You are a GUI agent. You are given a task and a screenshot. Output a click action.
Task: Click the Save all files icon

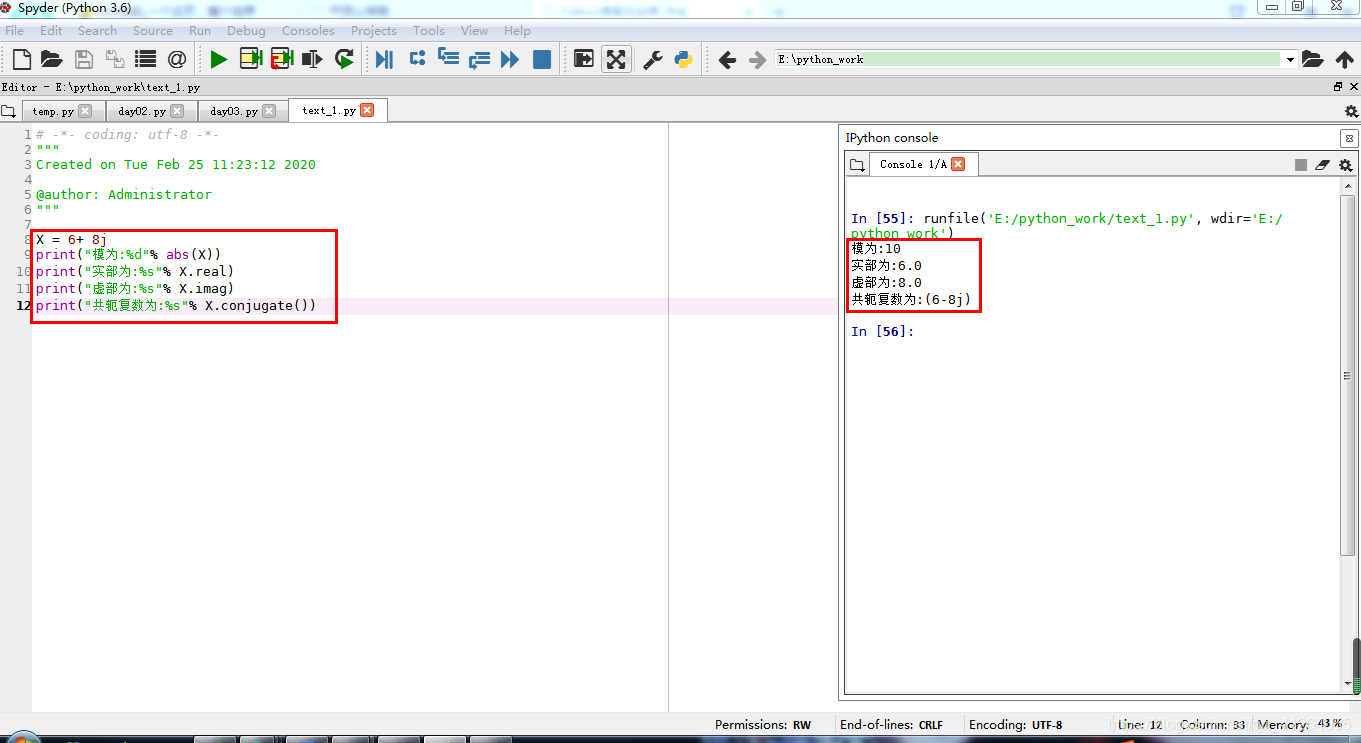[115, 60]
